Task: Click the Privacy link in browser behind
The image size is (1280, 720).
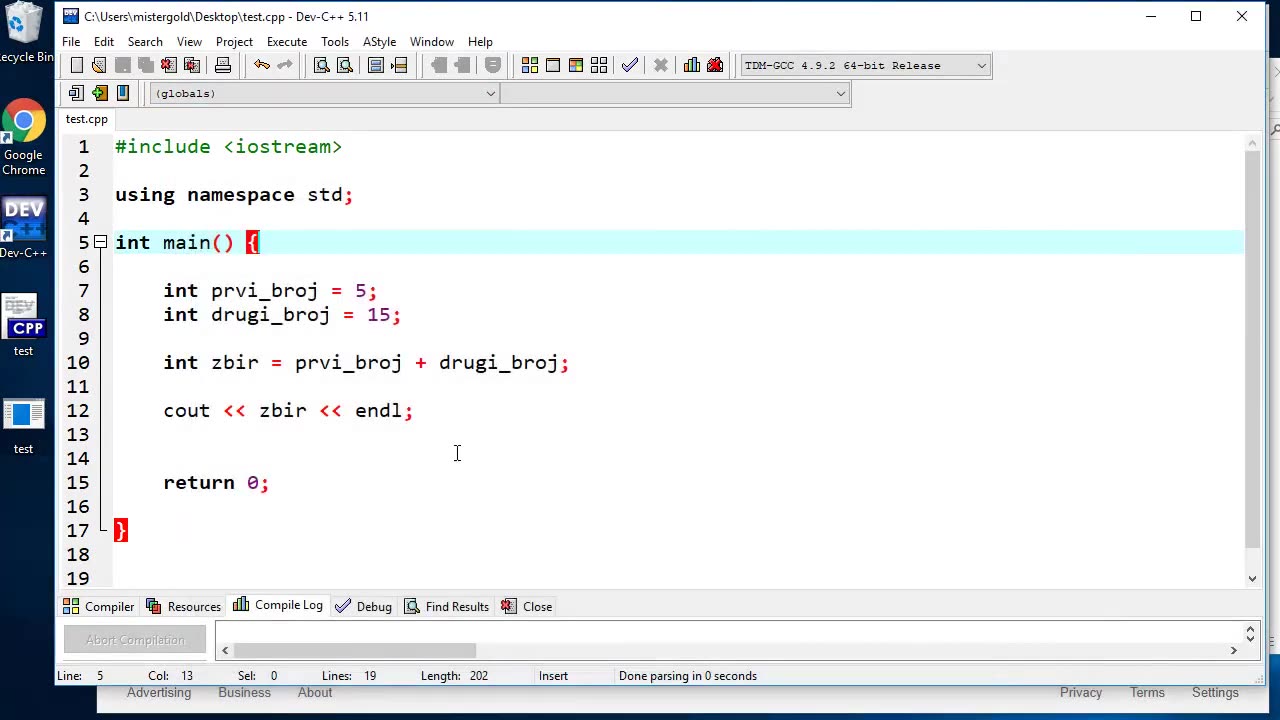Action: 1081,693
